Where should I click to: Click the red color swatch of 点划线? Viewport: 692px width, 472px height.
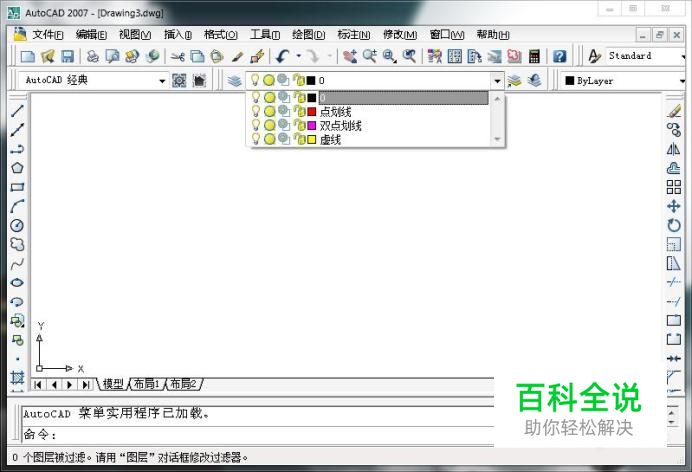(312, 111)
